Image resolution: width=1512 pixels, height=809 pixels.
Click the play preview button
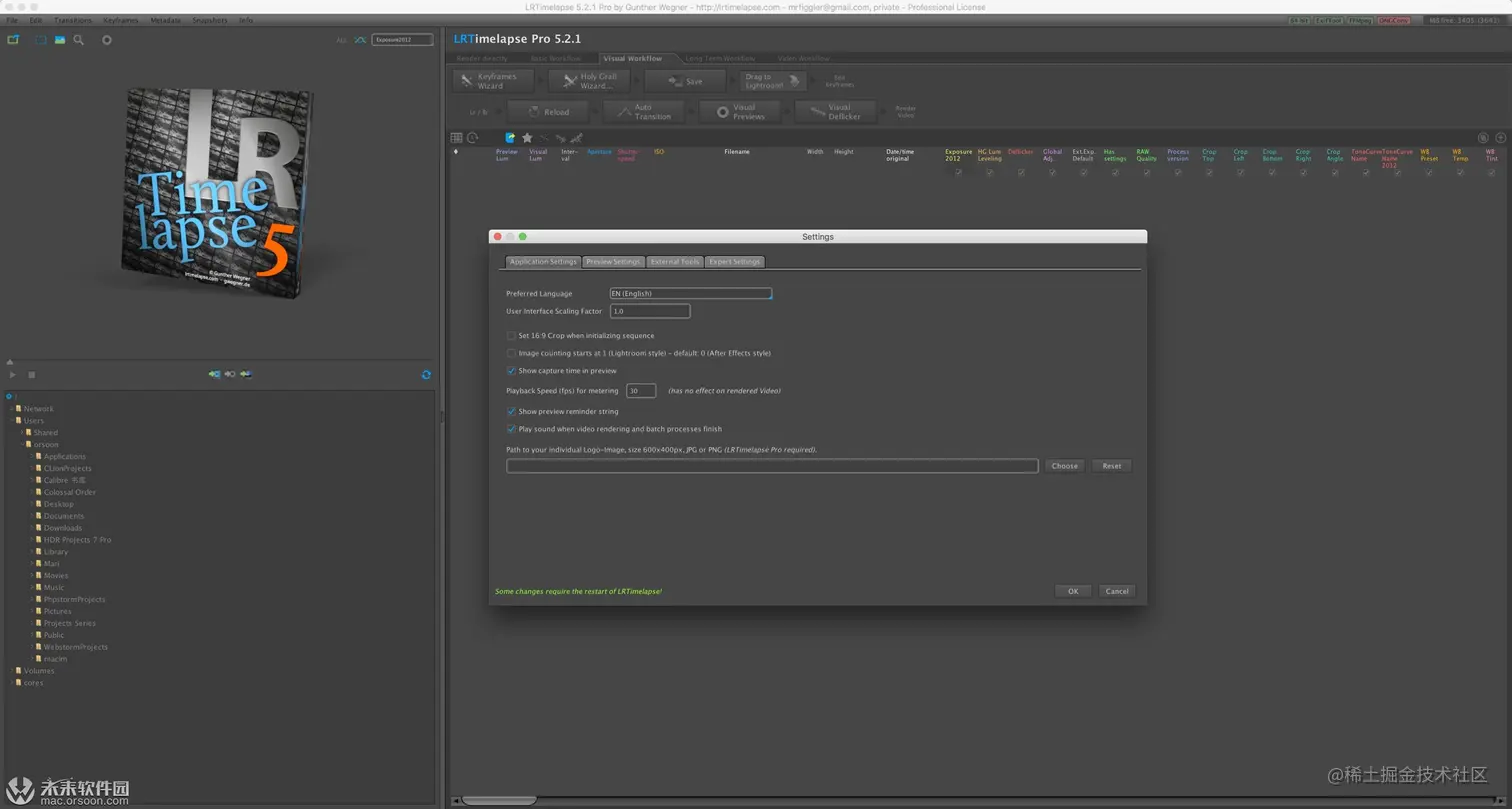(x=12, y=375)
